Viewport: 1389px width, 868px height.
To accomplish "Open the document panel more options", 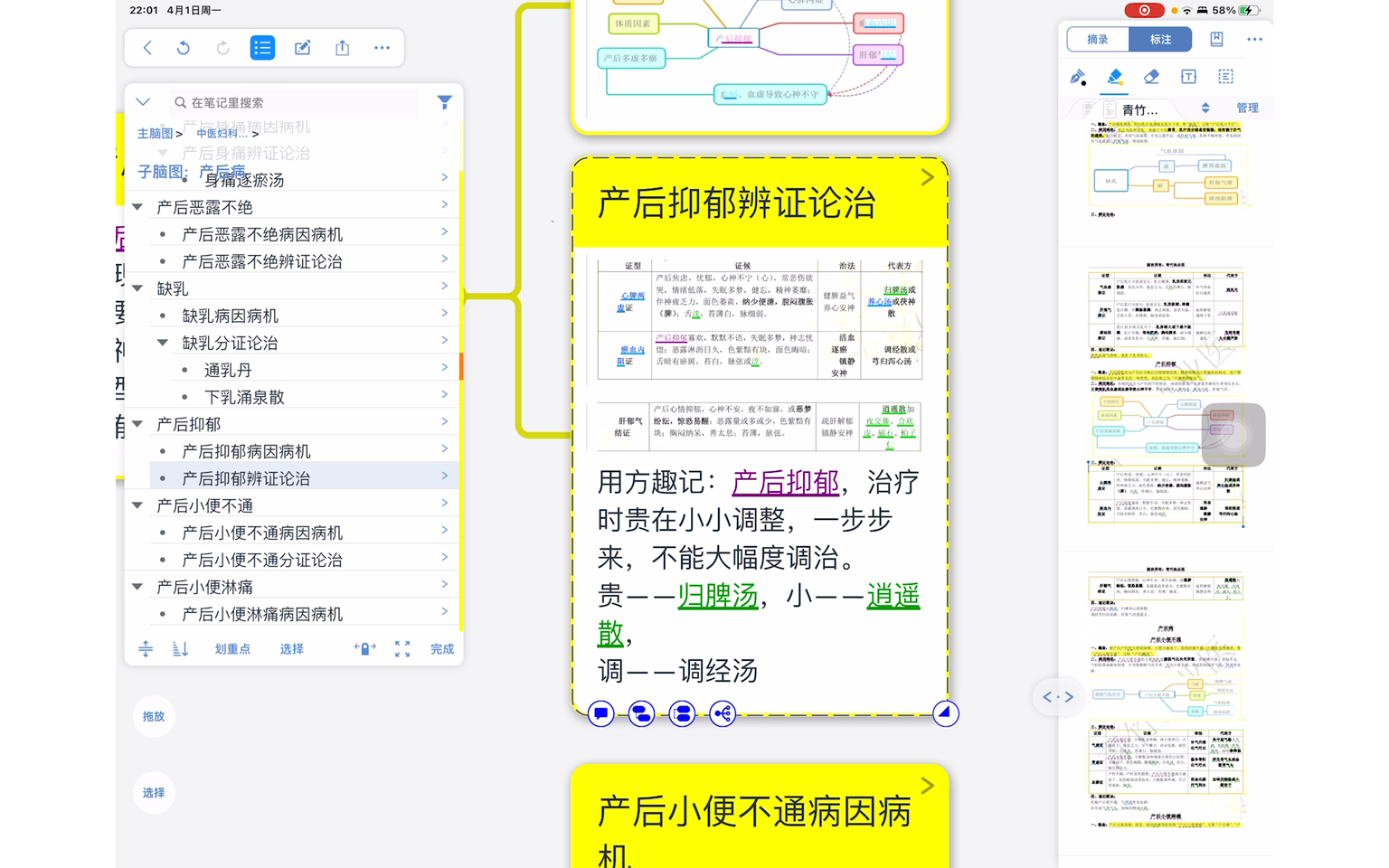I will coord(1254,39).
